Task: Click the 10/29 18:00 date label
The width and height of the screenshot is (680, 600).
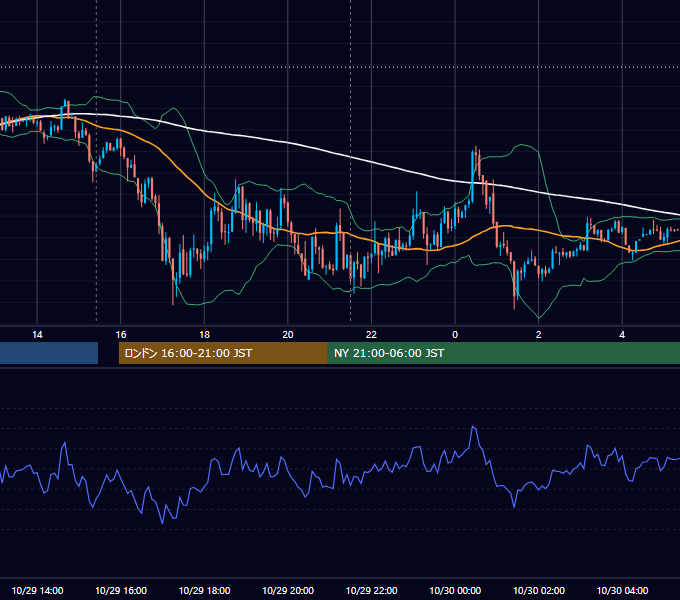Action: 204,590
